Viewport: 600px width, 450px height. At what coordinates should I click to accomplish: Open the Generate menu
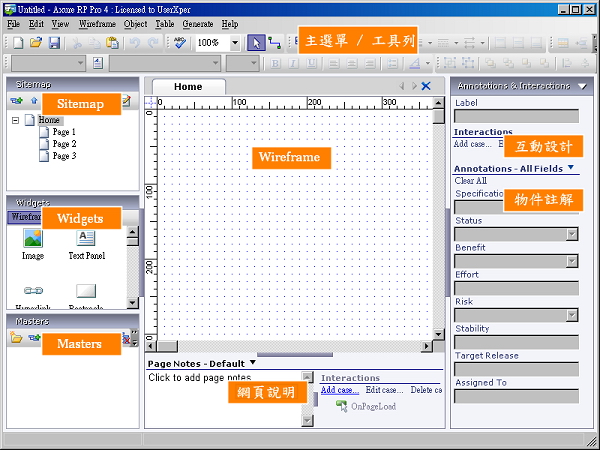click(x=197, y=23)
